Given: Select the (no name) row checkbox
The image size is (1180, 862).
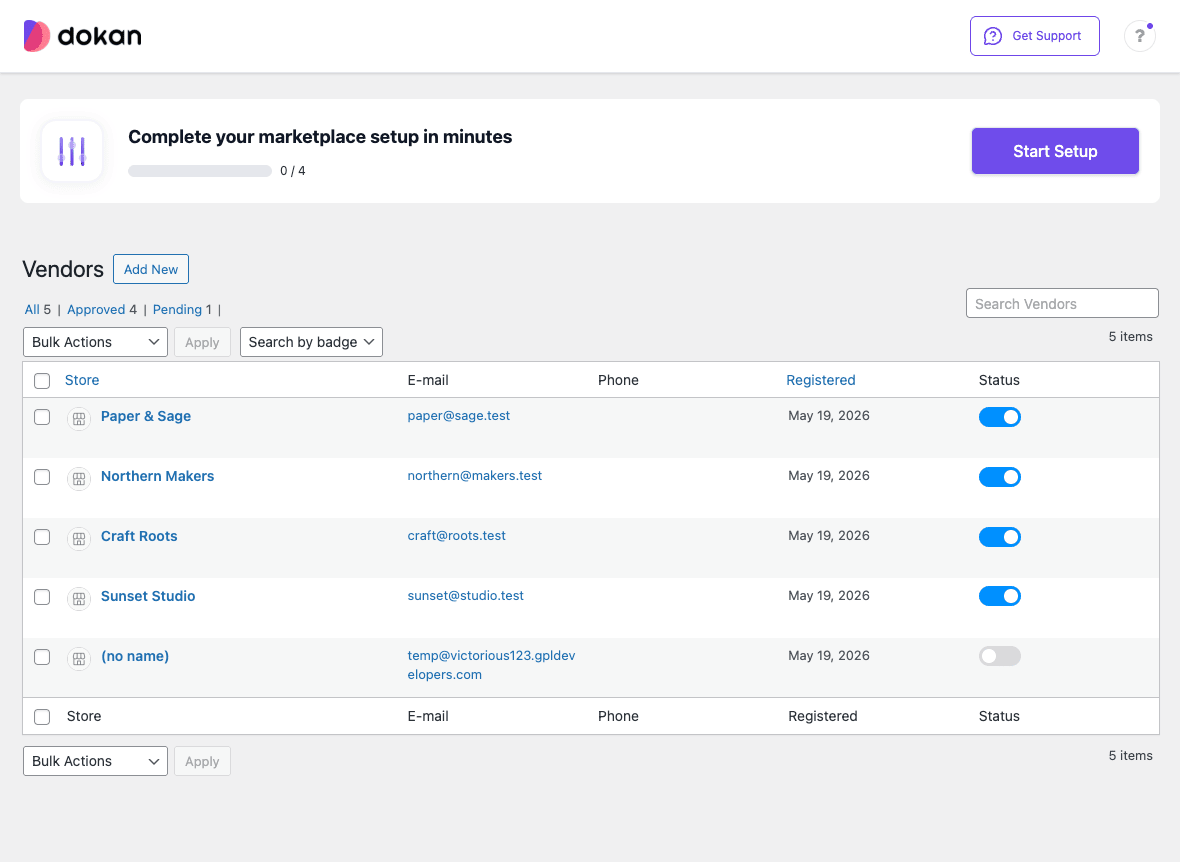Looking at the screenshot, I should click(42, 657).
